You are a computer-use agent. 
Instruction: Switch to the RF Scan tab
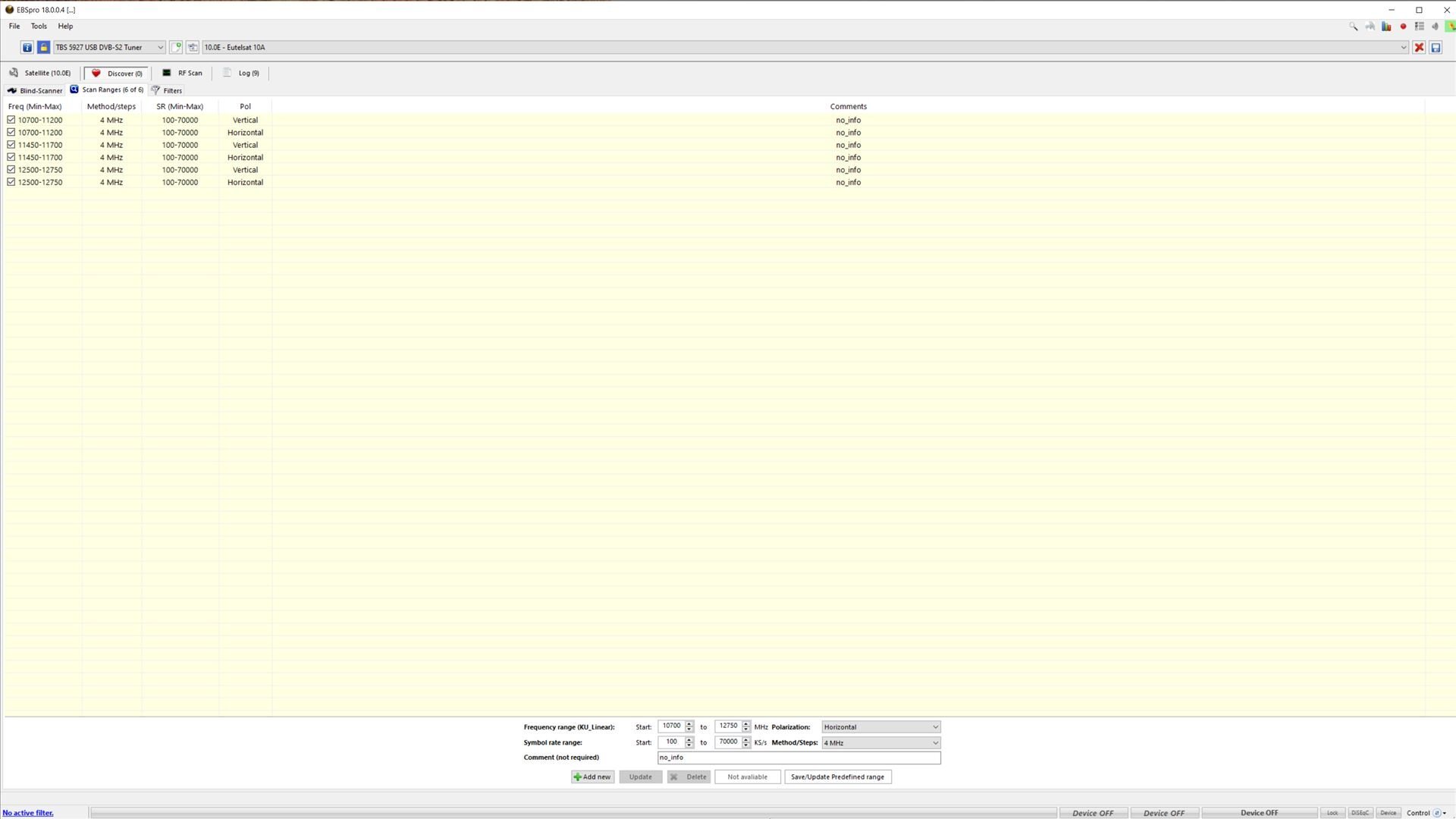183,73
